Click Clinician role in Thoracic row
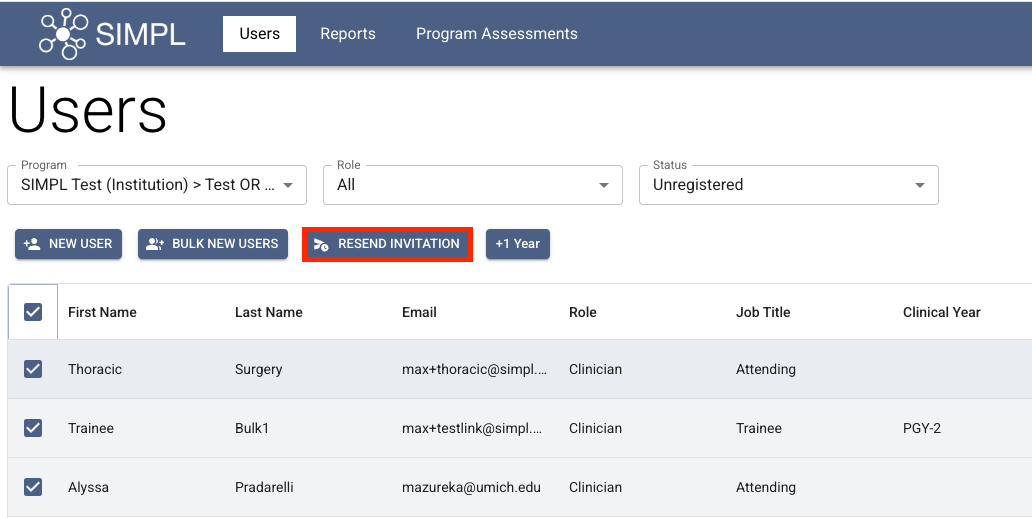The image size is (1032, 518). [x=596, y=369]
